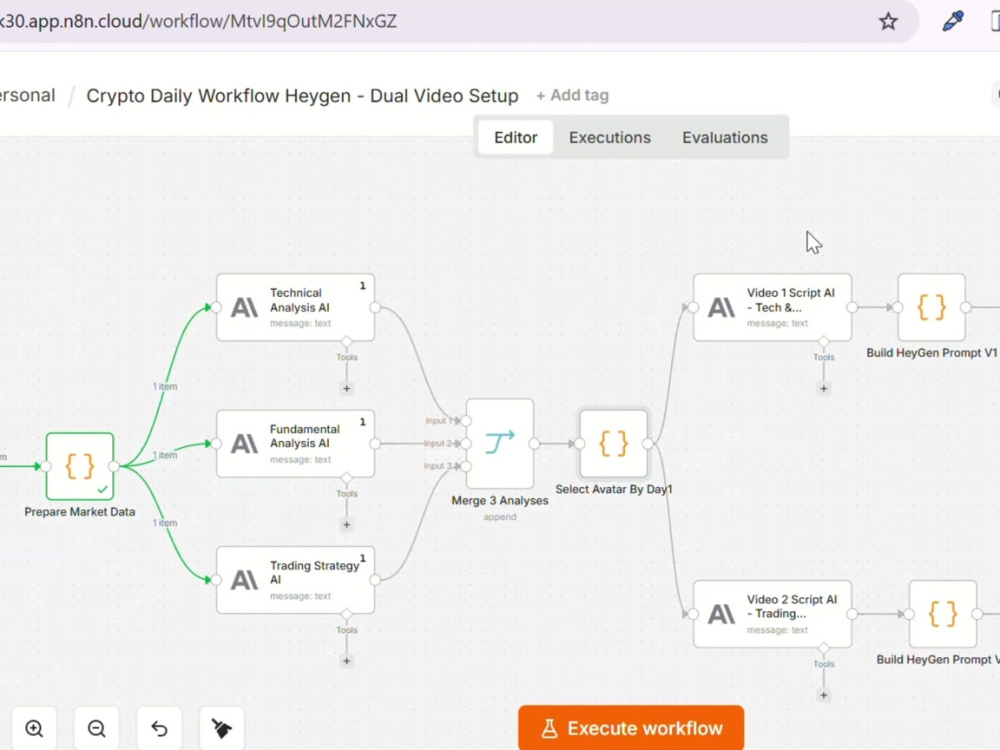Add a tool to Video 1 Script AI
Screen dimensions: 1000x750
tap(823, 388)
